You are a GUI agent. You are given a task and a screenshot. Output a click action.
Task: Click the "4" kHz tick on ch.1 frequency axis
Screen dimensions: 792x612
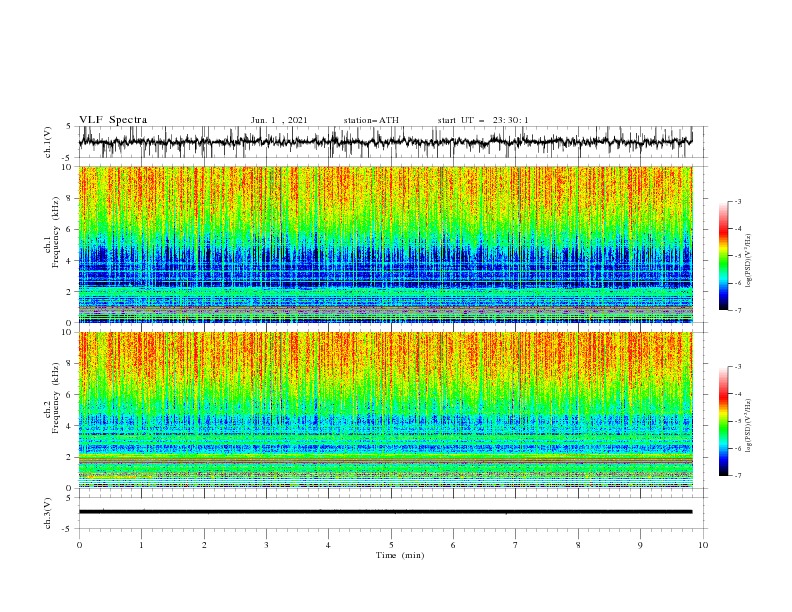(x=70, y=261)
